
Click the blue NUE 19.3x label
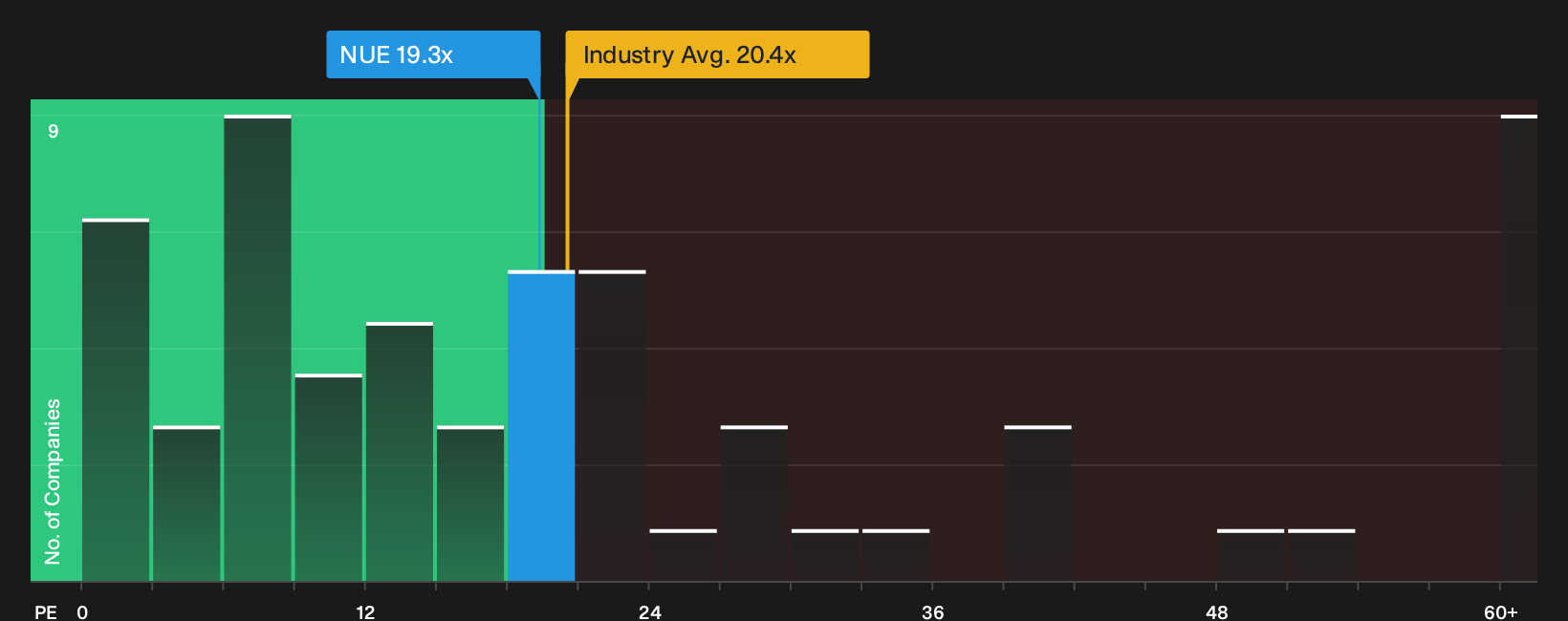pyautogui.click(x=433, y=54)
